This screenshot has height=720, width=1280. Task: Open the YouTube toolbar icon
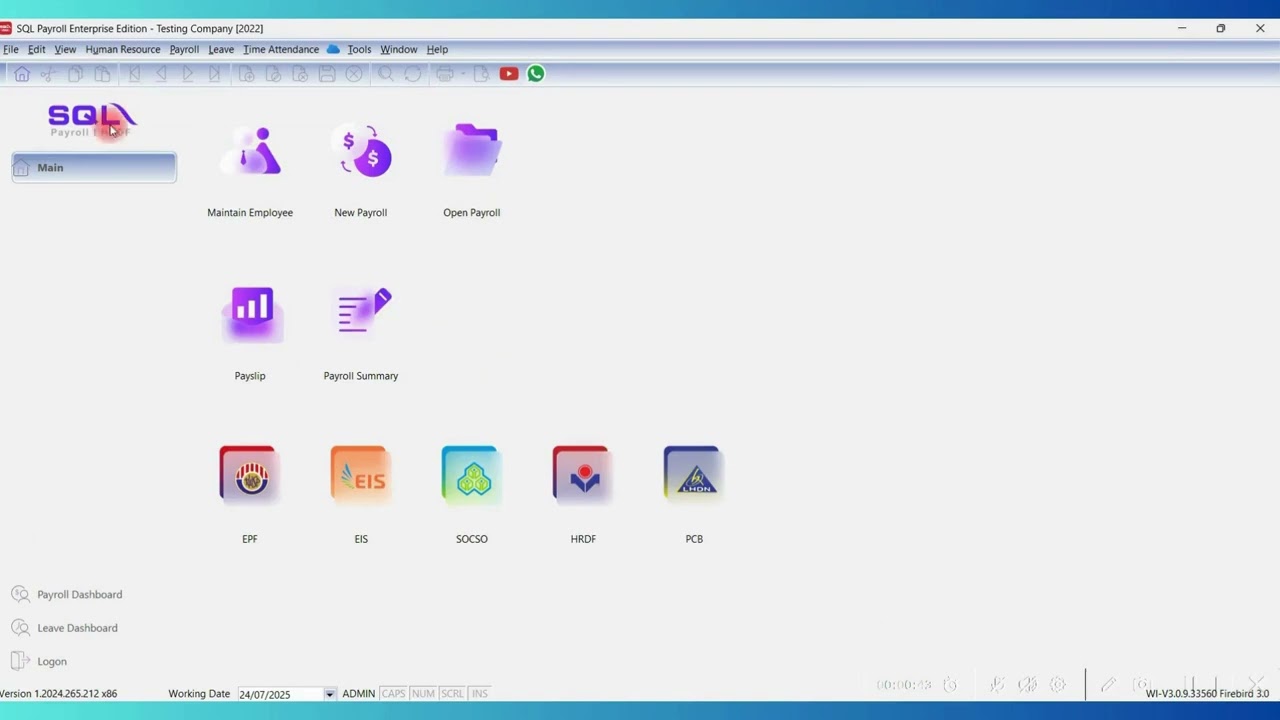click(509, 74)
